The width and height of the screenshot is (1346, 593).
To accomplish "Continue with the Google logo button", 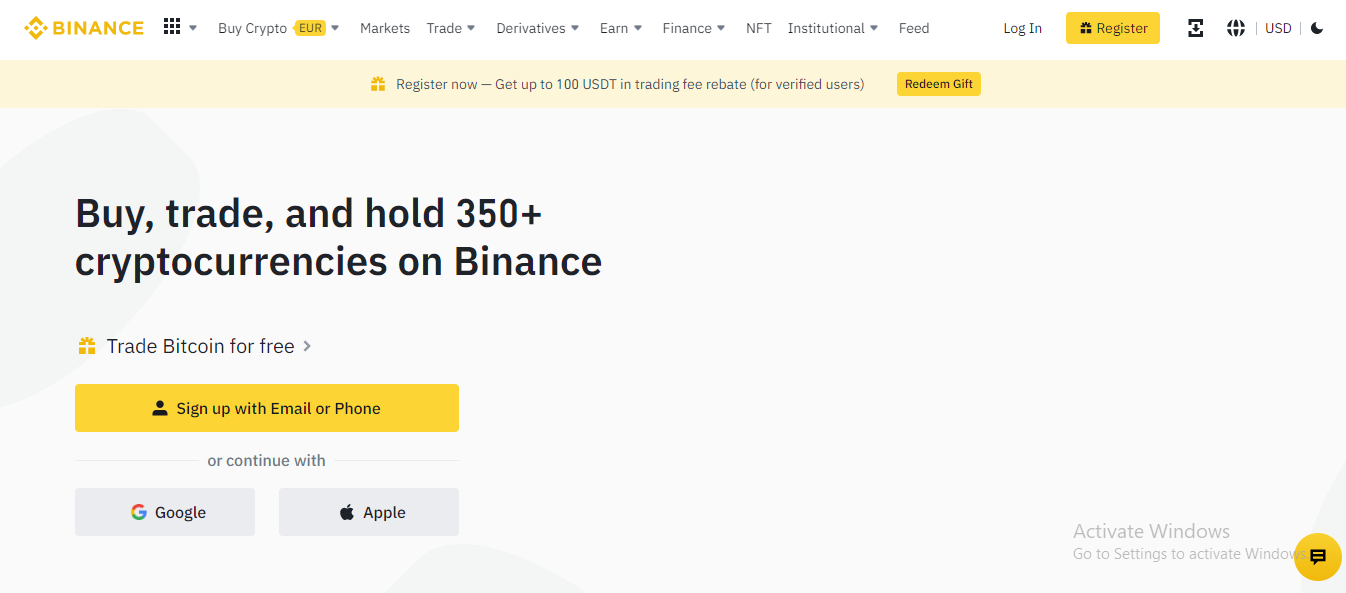I will 165,512.
